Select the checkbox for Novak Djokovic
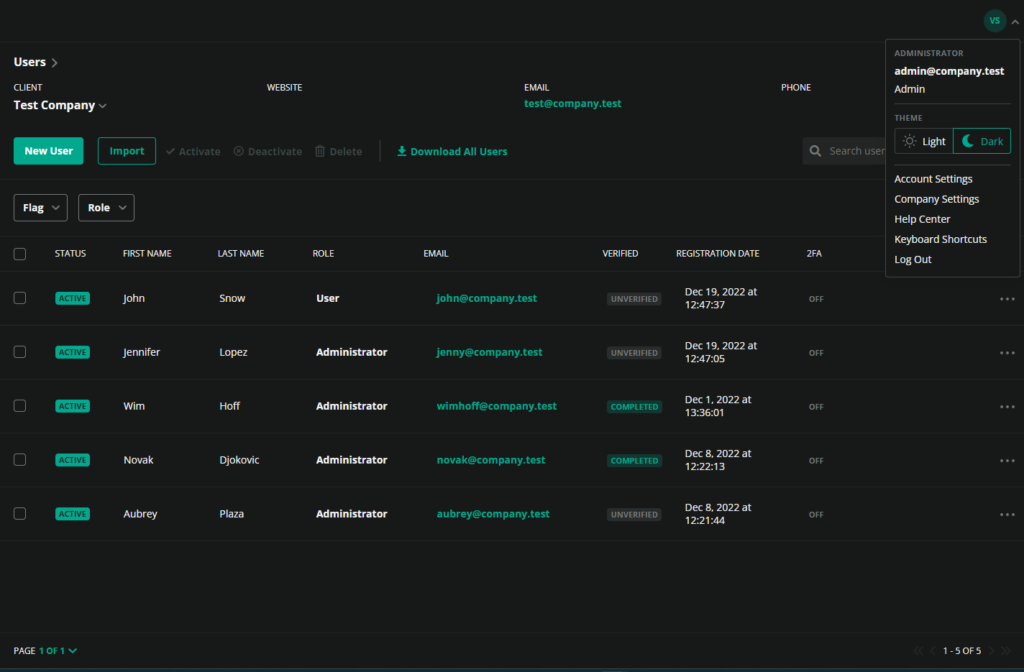 (20, 460)
